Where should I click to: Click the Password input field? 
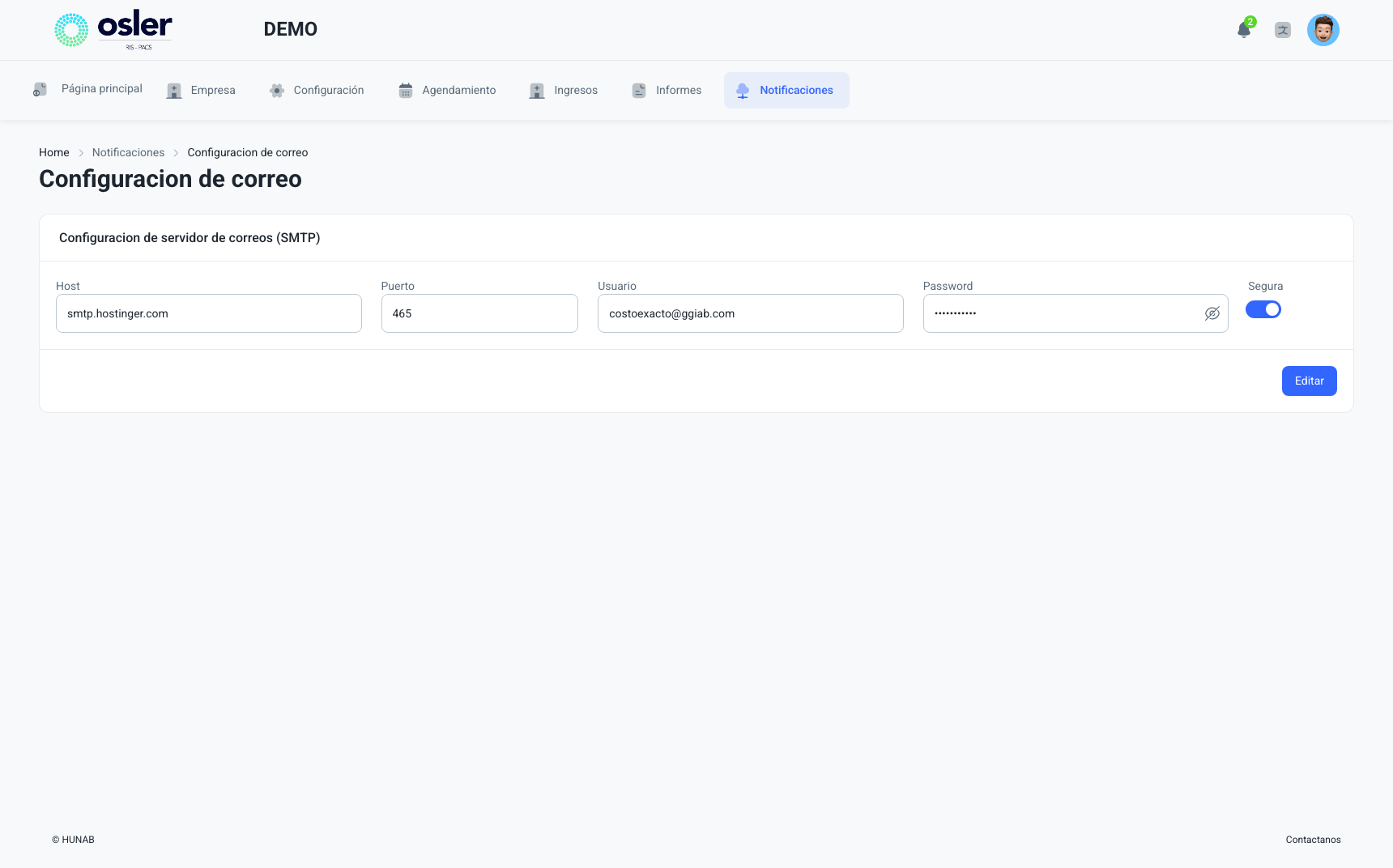click(1076, 313)
